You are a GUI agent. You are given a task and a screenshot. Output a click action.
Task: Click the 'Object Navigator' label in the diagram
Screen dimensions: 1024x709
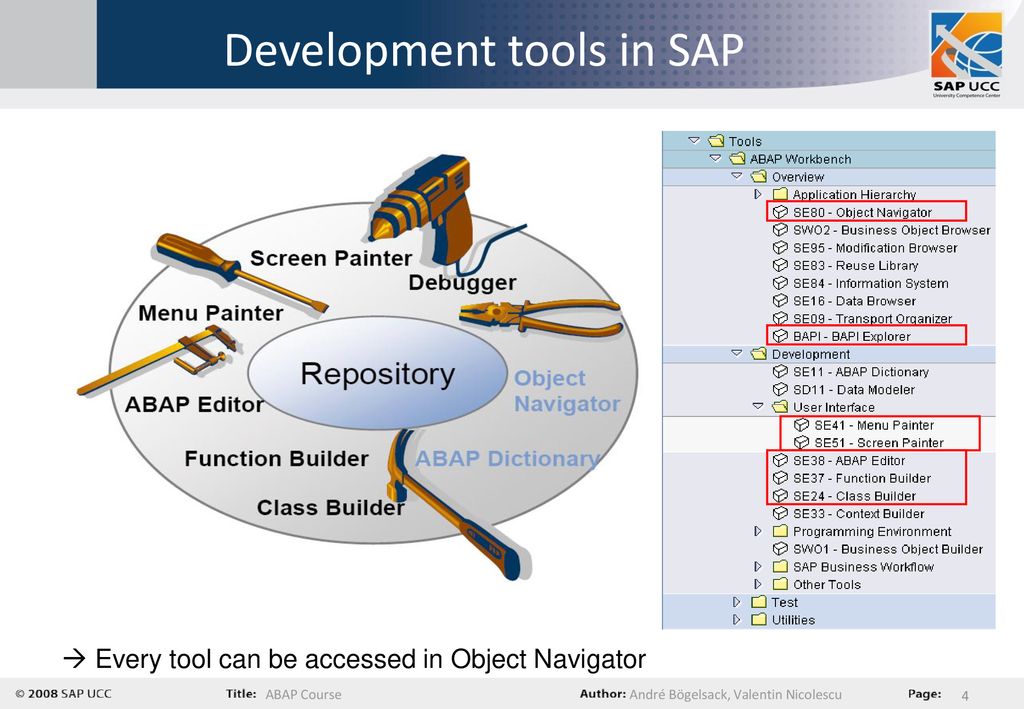click(567, 390)
